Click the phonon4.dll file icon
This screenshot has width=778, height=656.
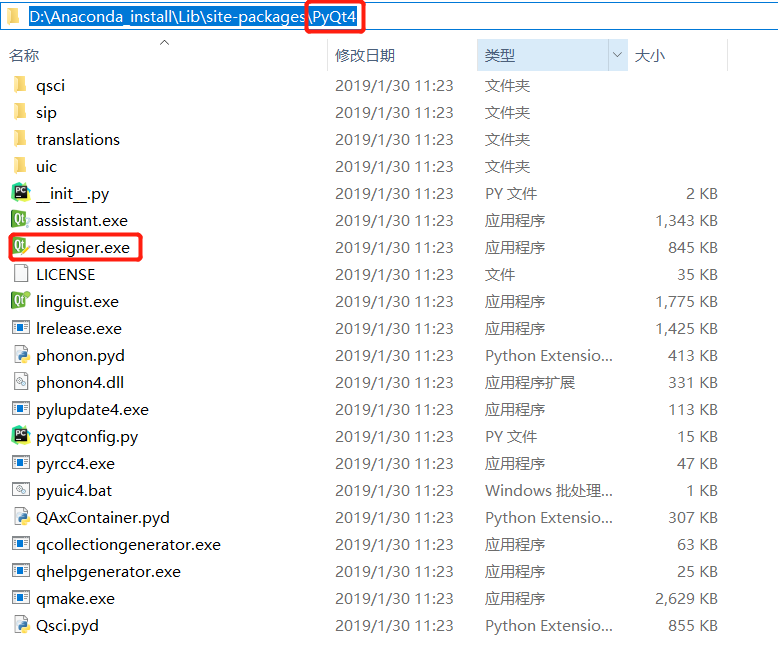pos(21,382)
